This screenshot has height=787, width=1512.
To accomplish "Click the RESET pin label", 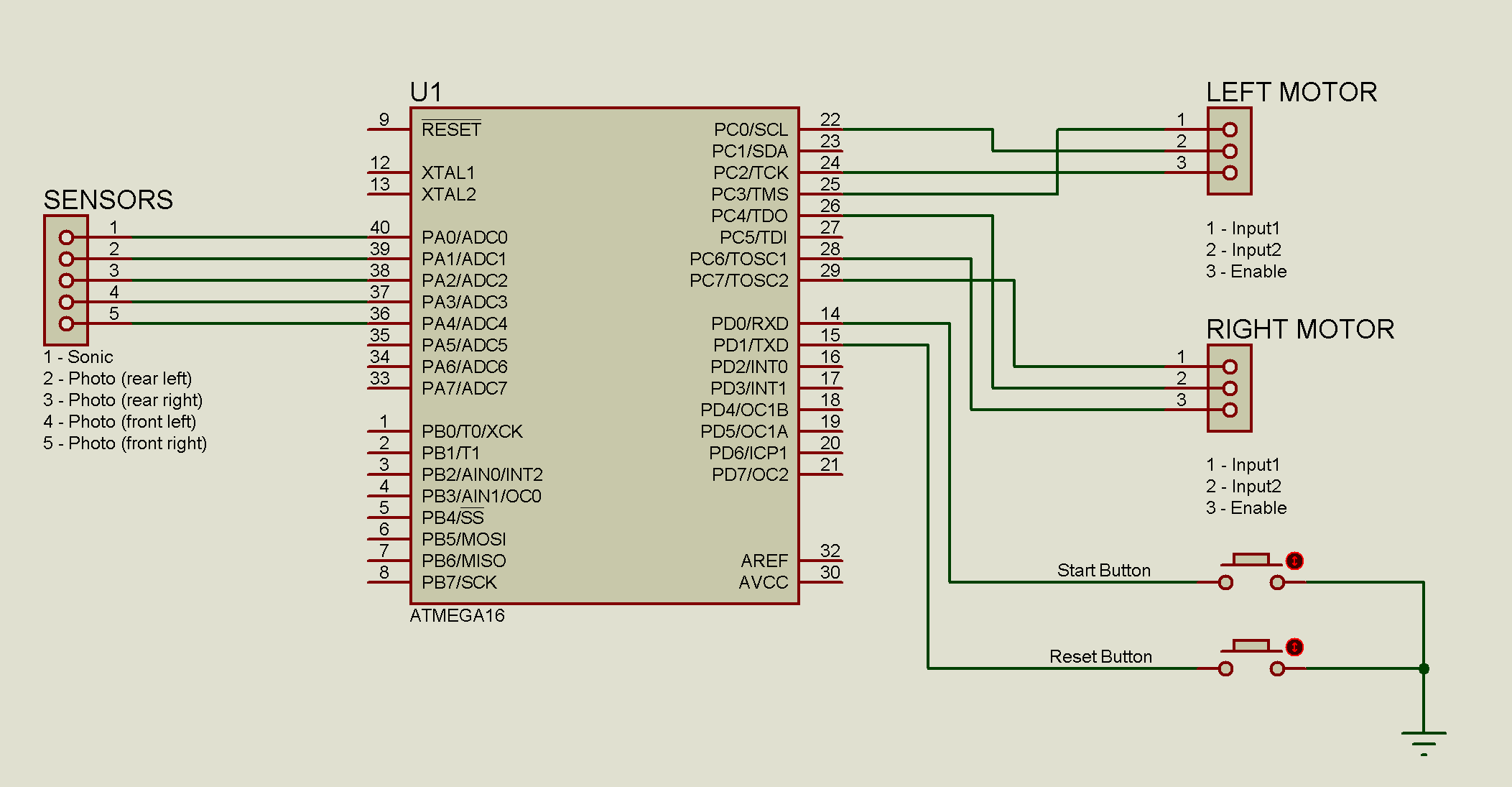I will (x=451, y=129).
